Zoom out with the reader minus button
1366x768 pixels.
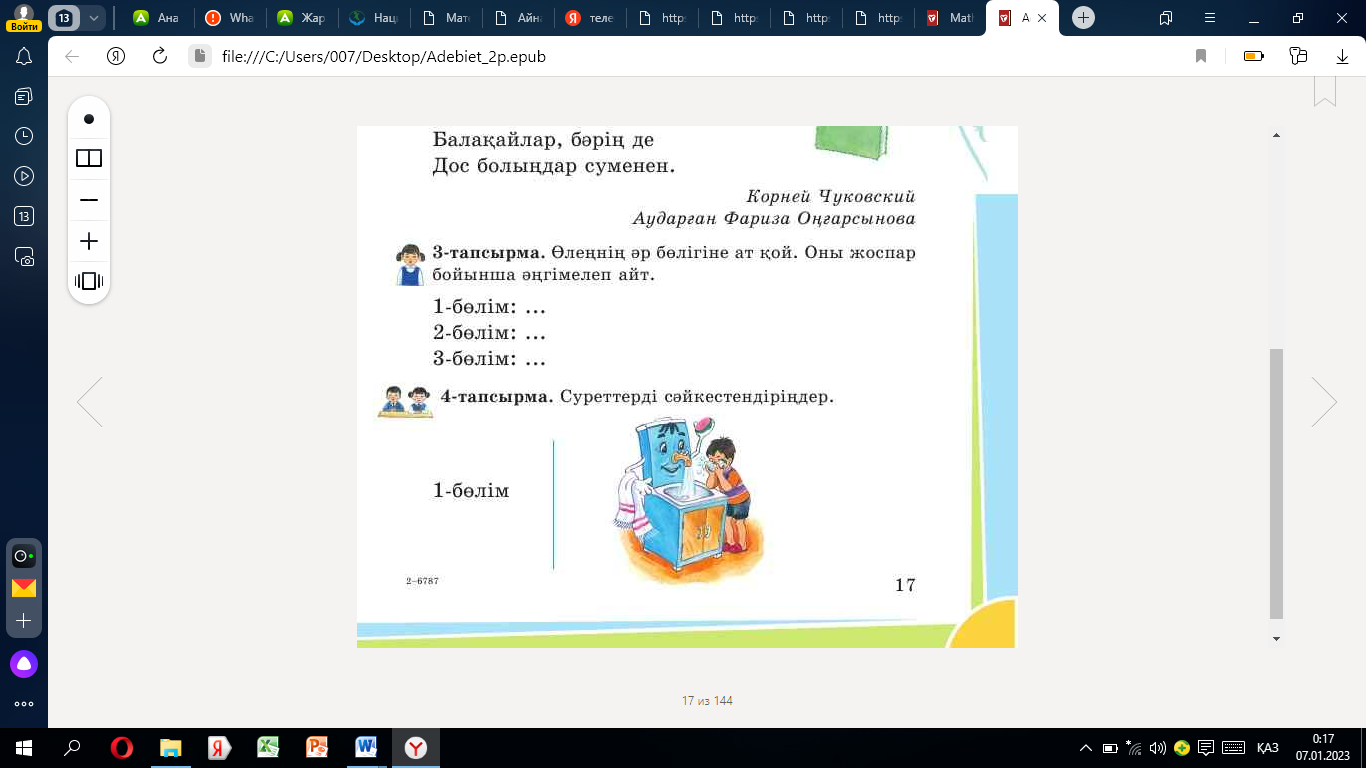(x=89, y=200)
